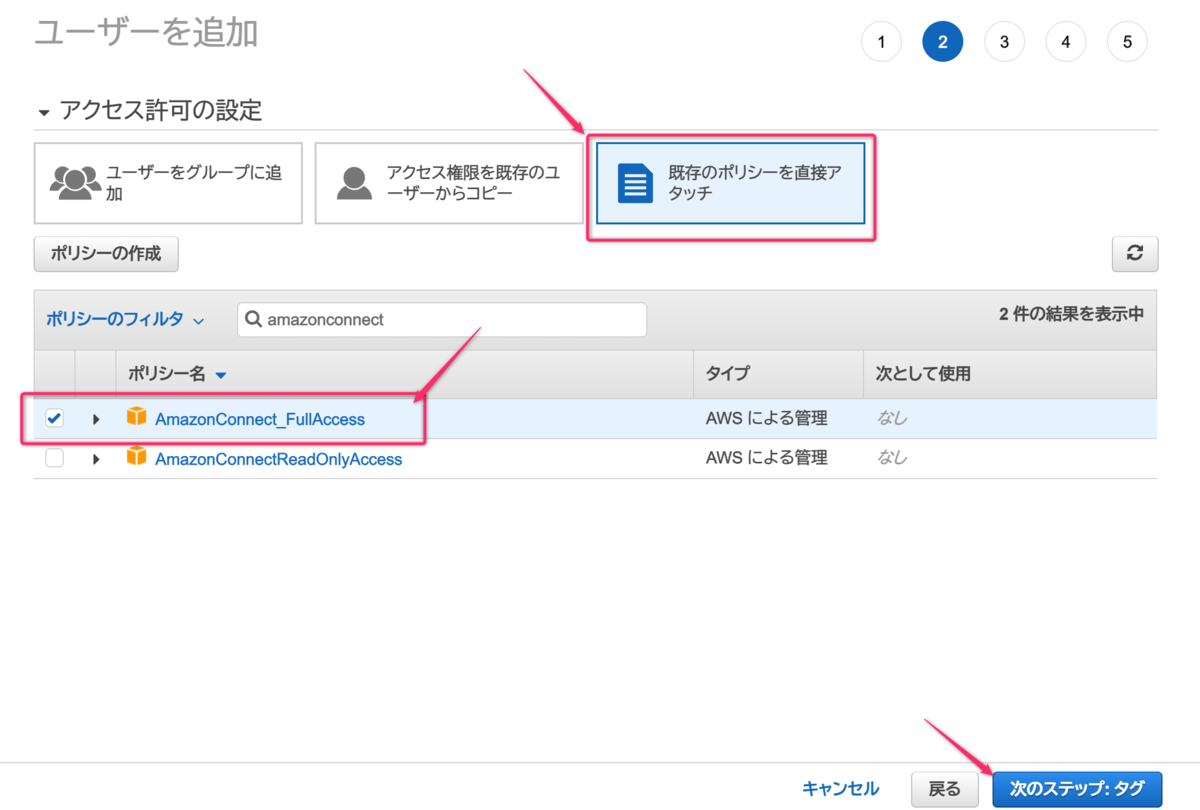
Task: Click the refresh policies icon button
Action: pyautogui.click(x=1135, y=254)
